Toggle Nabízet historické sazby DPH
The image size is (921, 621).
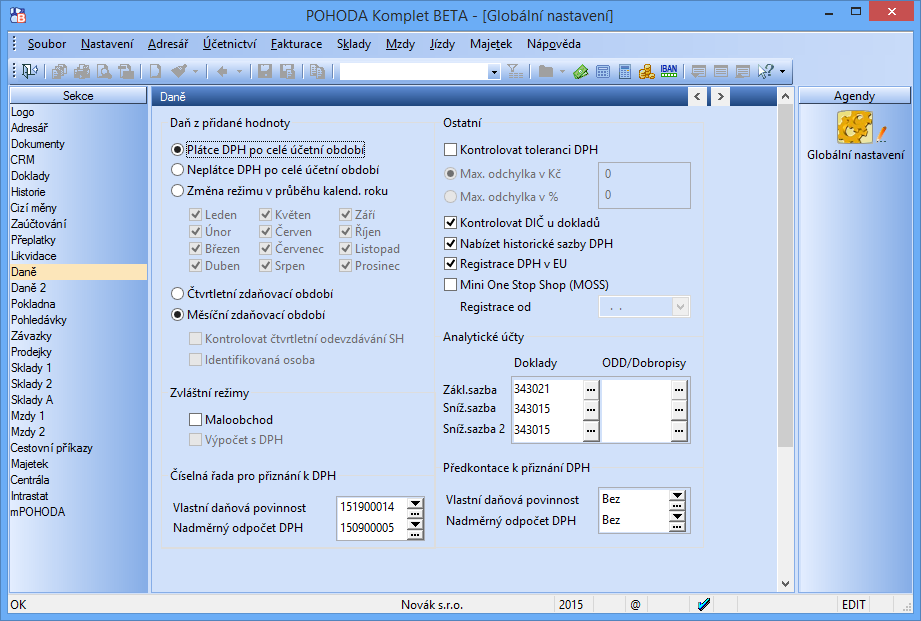[451, 243]
